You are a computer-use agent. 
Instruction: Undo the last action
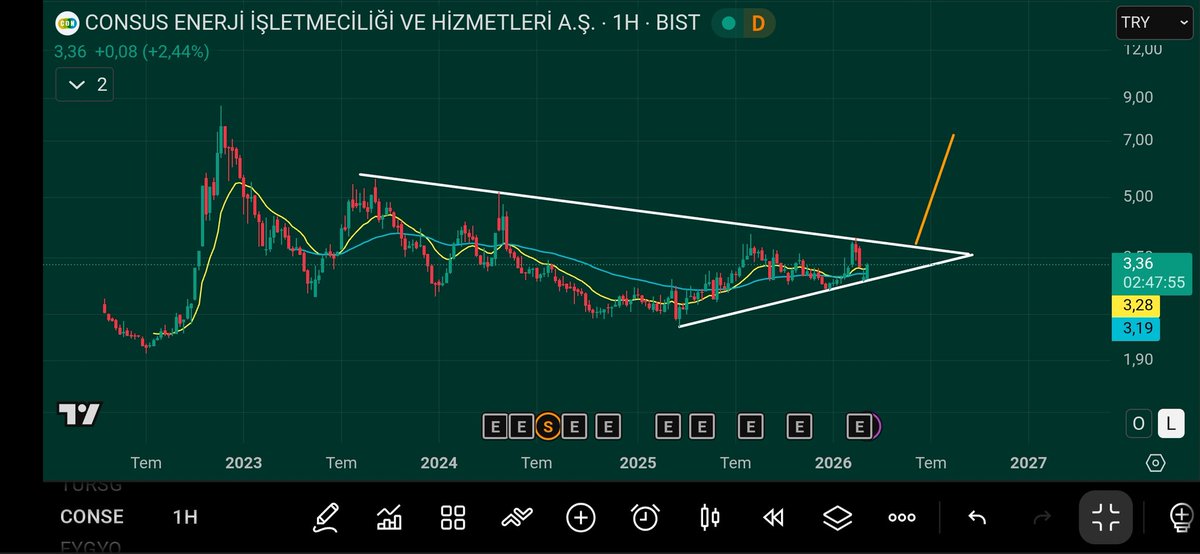[x=977, y=518]
